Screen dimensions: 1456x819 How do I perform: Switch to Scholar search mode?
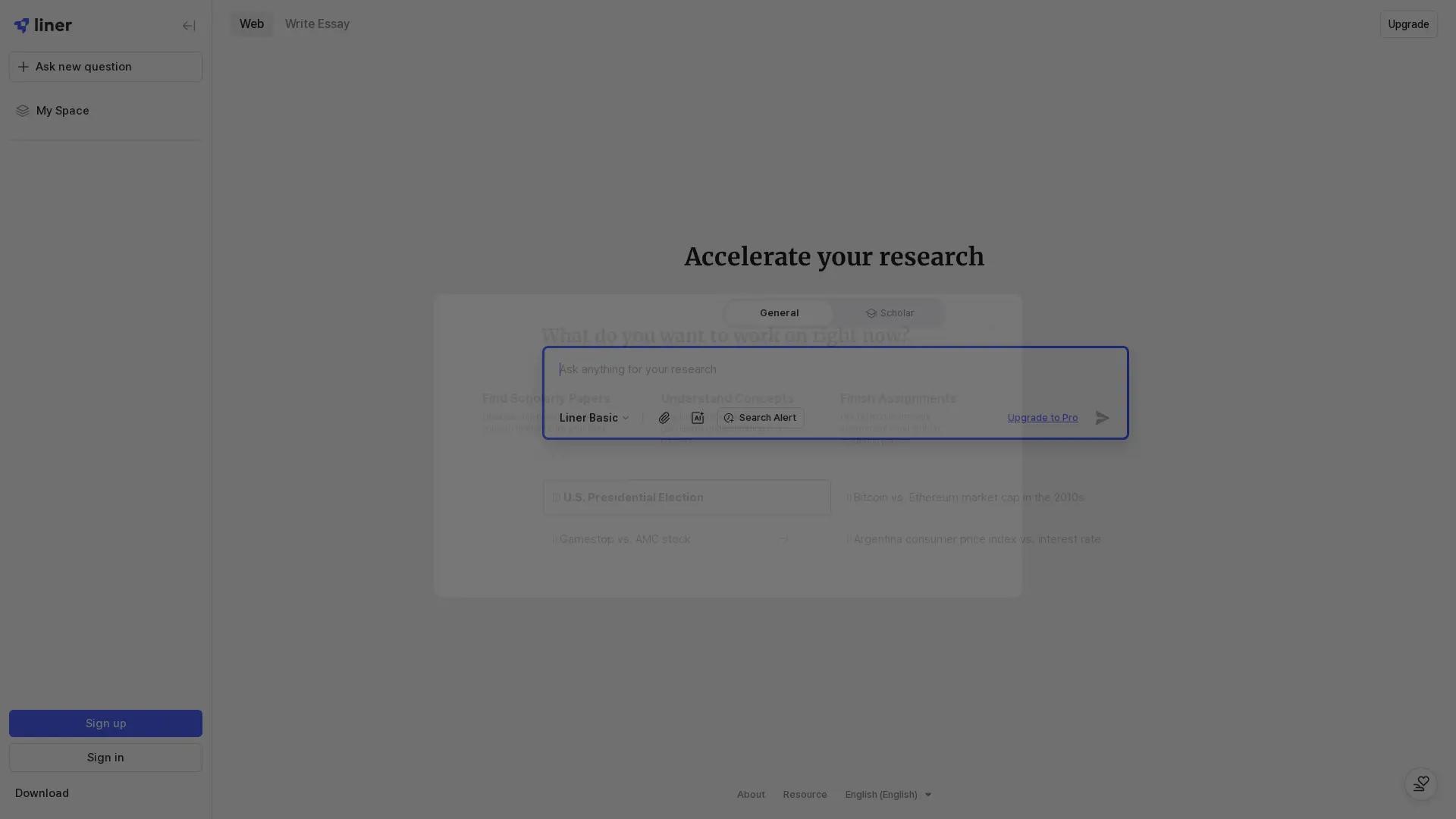tap(889, 312)
